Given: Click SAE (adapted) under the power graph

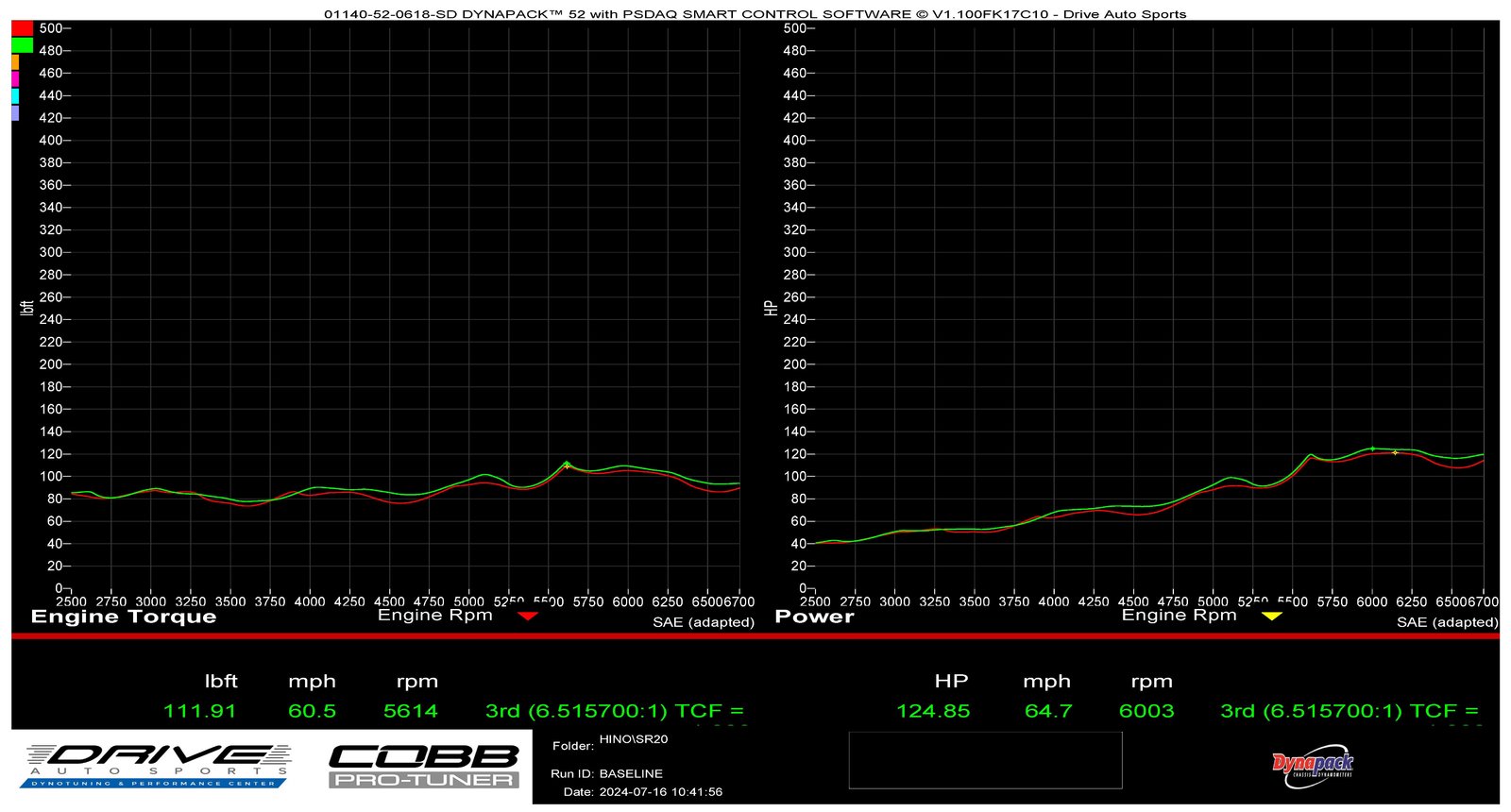Looking at the screenshot, I should (x=1448, y=622).
